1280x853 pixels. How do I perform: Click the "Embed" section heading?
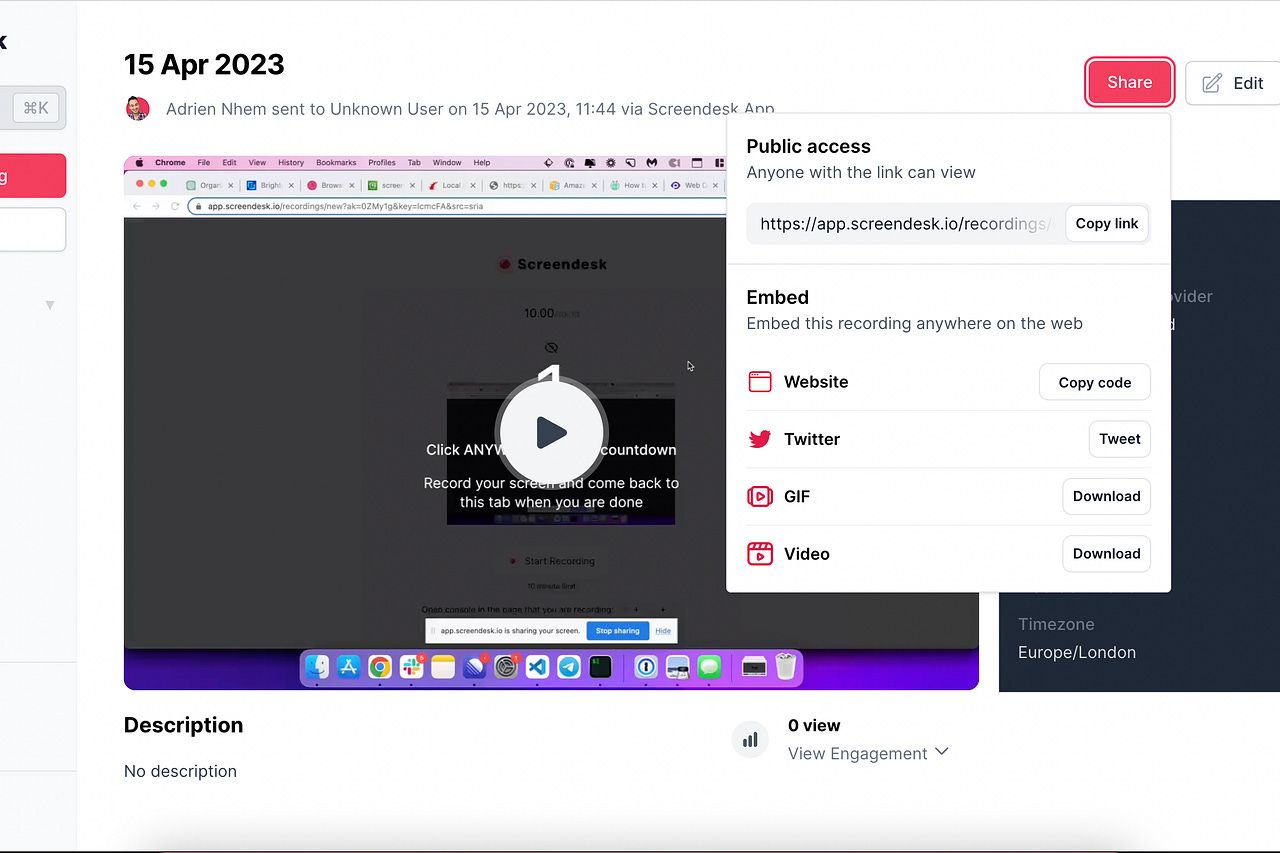pyautogui.click(x=777, y=297)
